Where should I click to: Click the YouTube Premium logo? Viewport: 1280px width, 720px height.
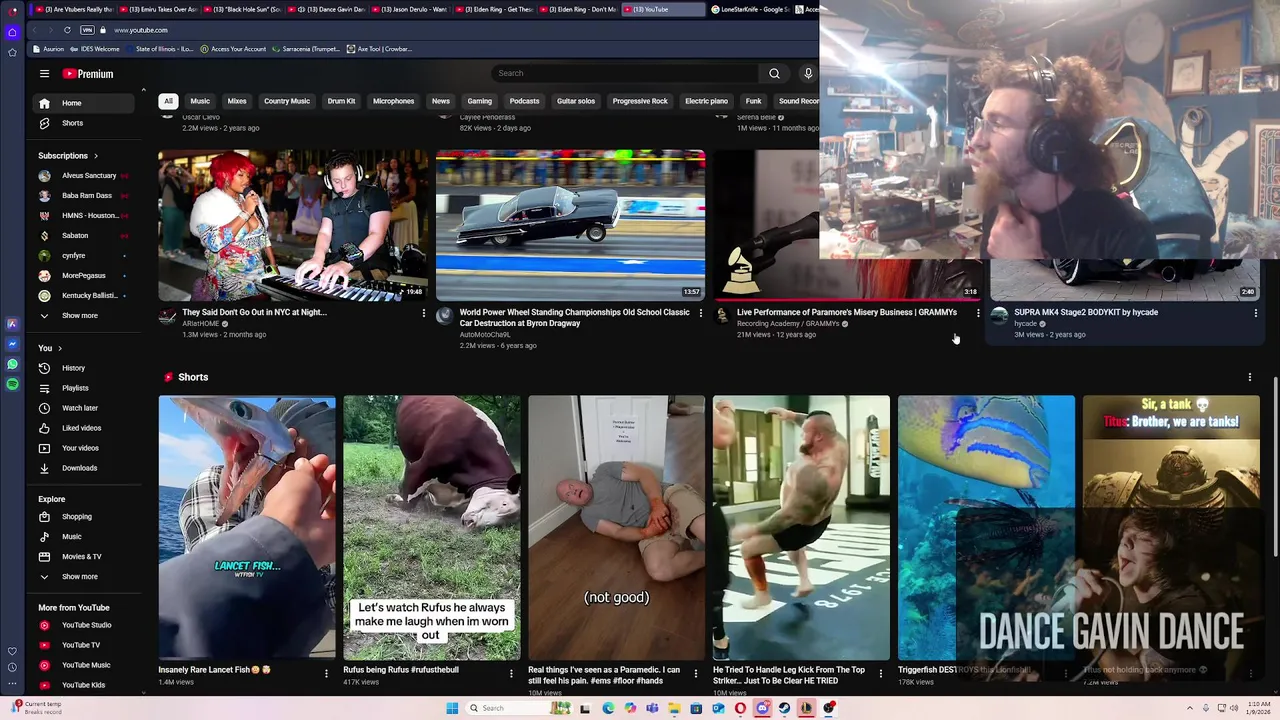coord(88,73)
